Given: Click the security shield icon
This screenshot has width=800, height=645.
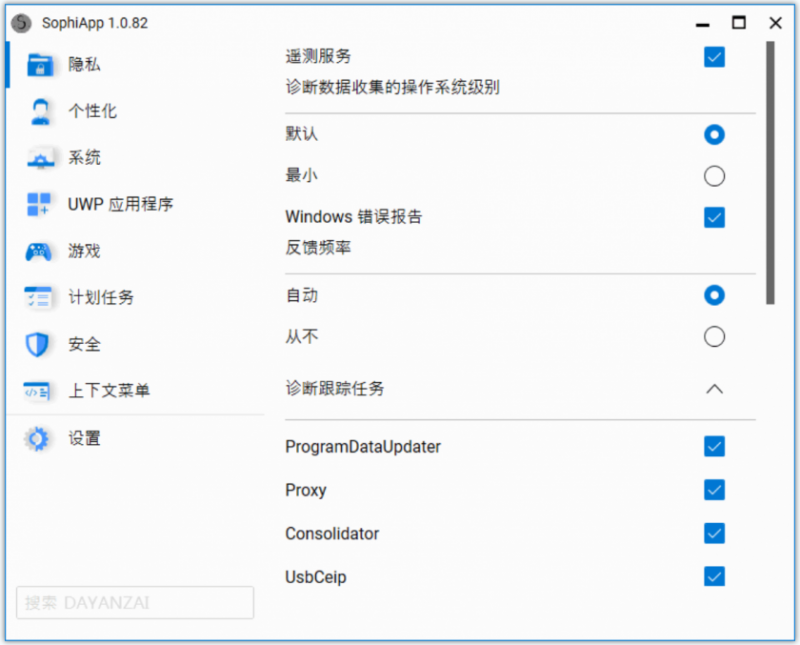Looking at the screenshot, I should pos(37,344).
